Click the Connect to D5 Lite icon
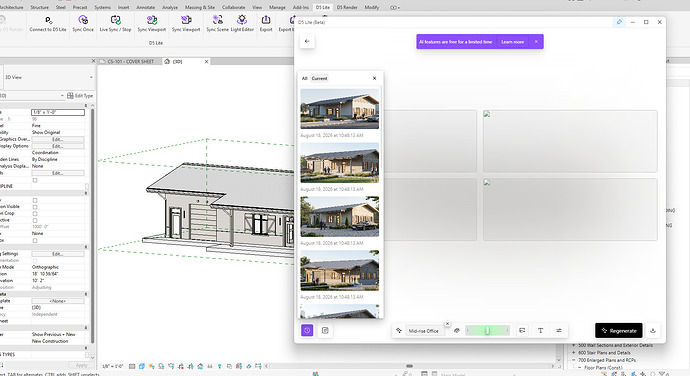690x376 pixels. (48, 20)
